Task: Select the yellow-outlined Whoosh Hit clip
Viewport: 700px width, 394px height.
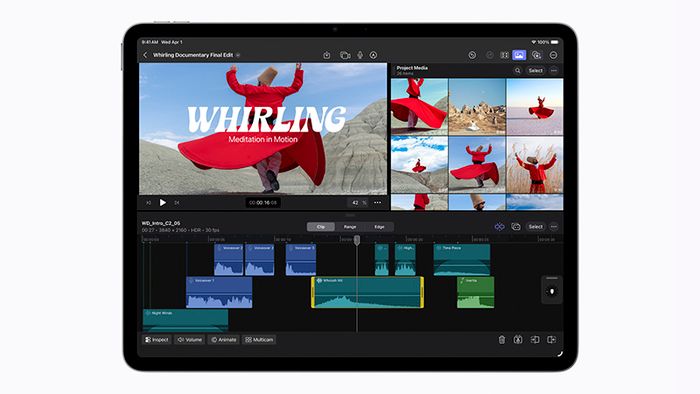Action: click(x=367, y=292)
